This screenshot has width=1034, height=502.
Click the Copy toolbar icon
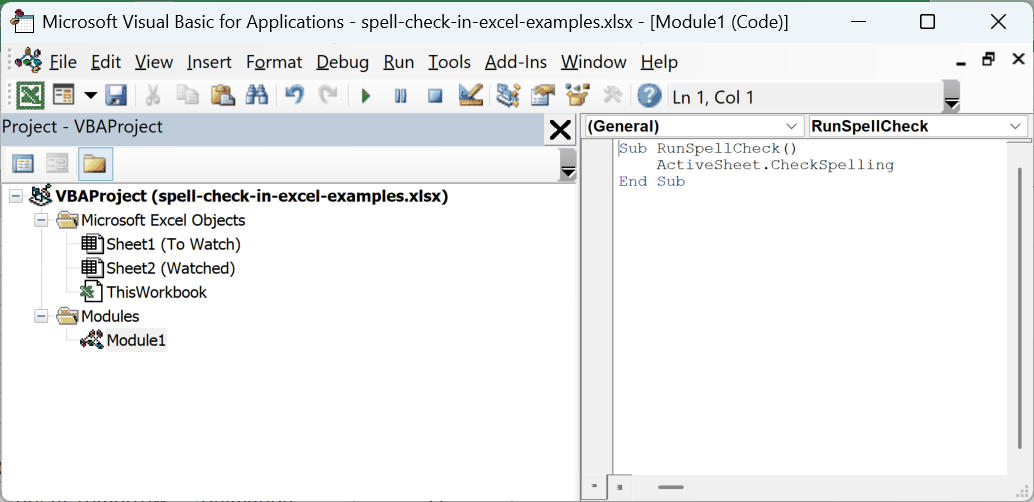point(188,96)
